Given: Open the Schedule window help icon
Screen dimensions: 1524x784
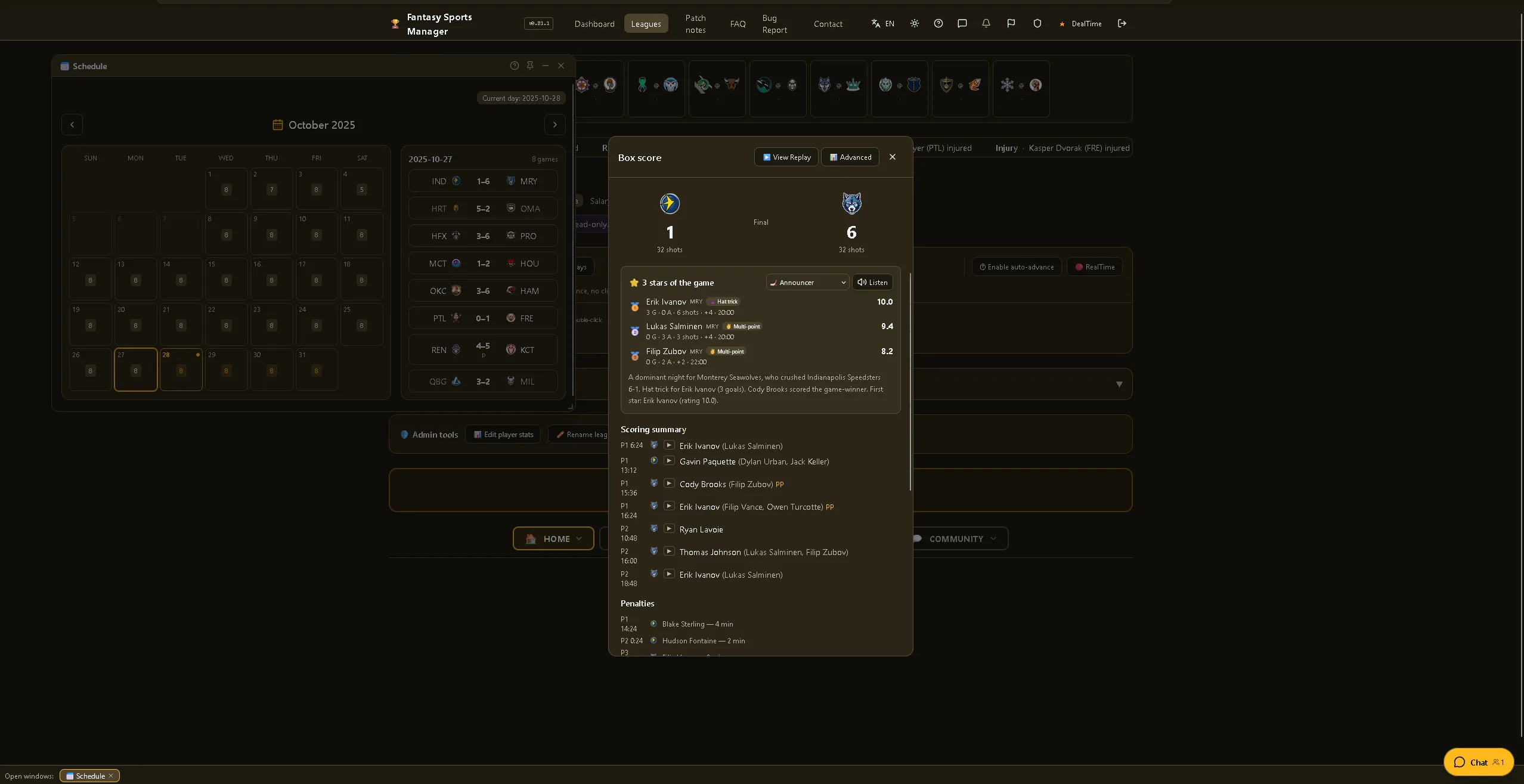Looking at the screenshot, I should point(514,66).
